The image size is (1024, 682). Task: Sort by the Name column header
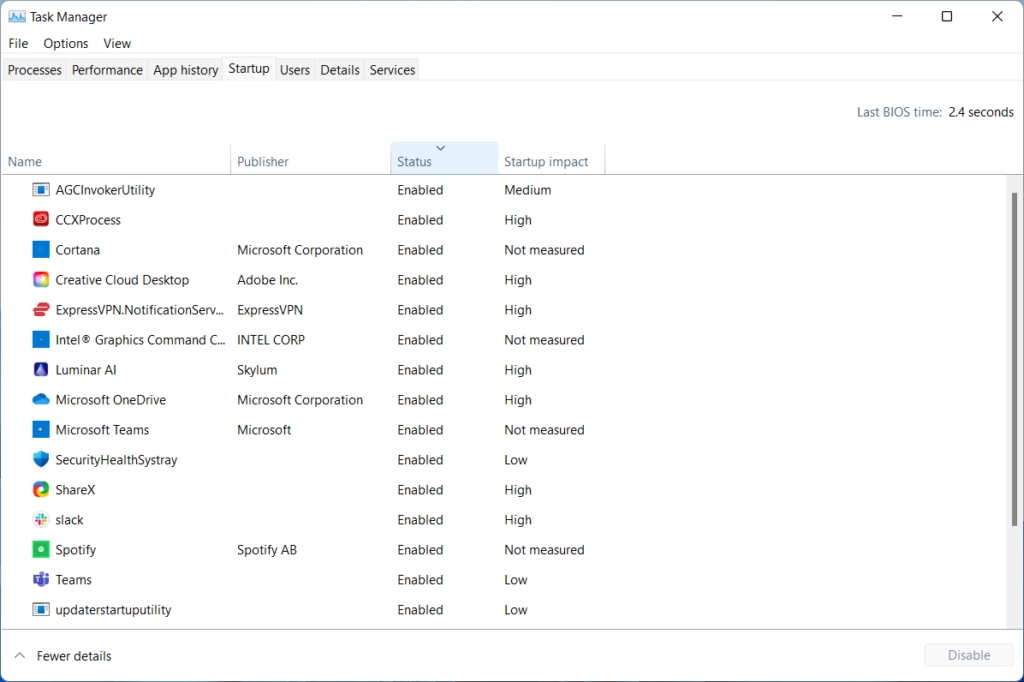tap(116, 159)
